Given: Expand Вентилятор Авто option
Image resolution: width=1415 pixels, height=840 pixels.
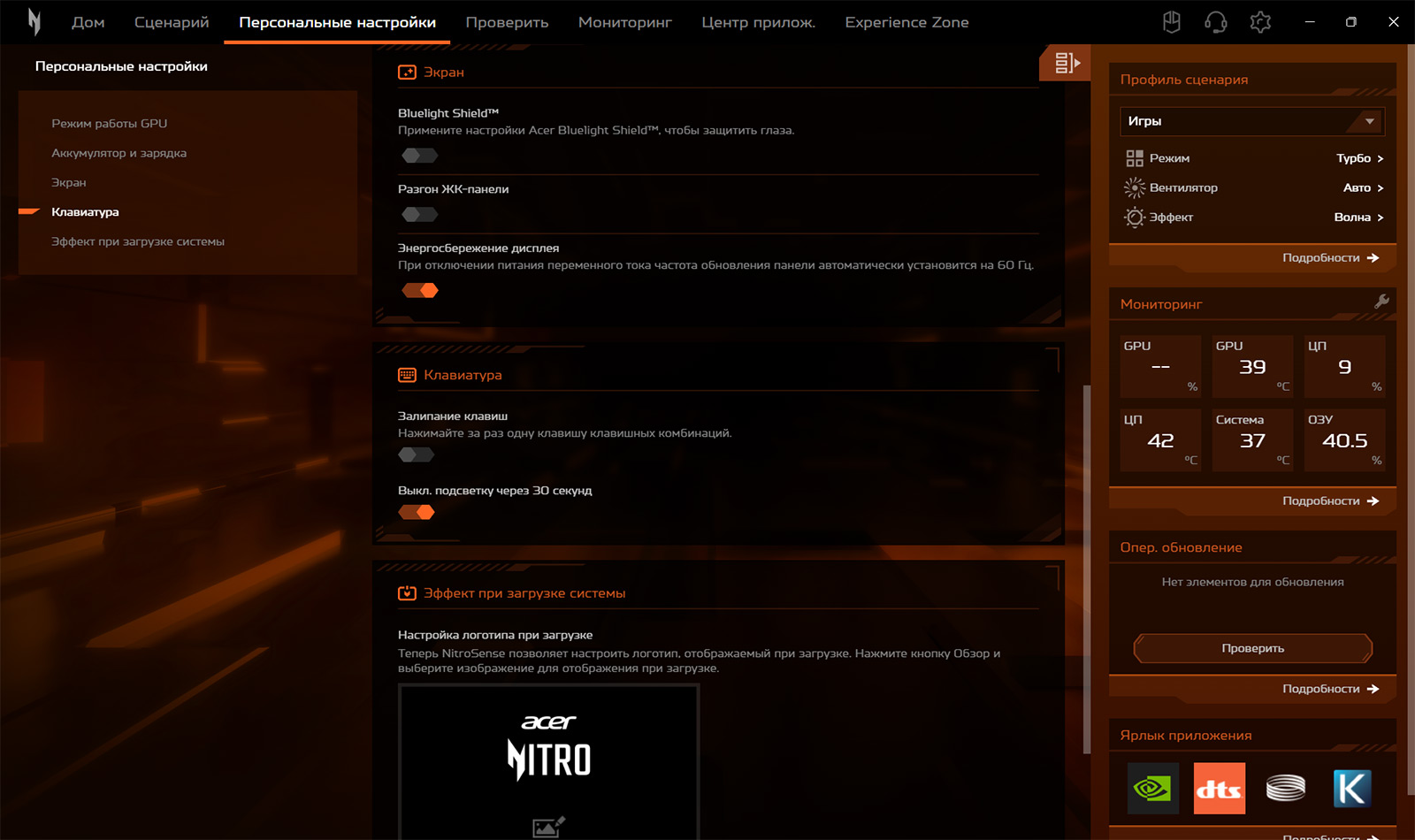Looking at the screenshot, I should (x=1363, y=187).
